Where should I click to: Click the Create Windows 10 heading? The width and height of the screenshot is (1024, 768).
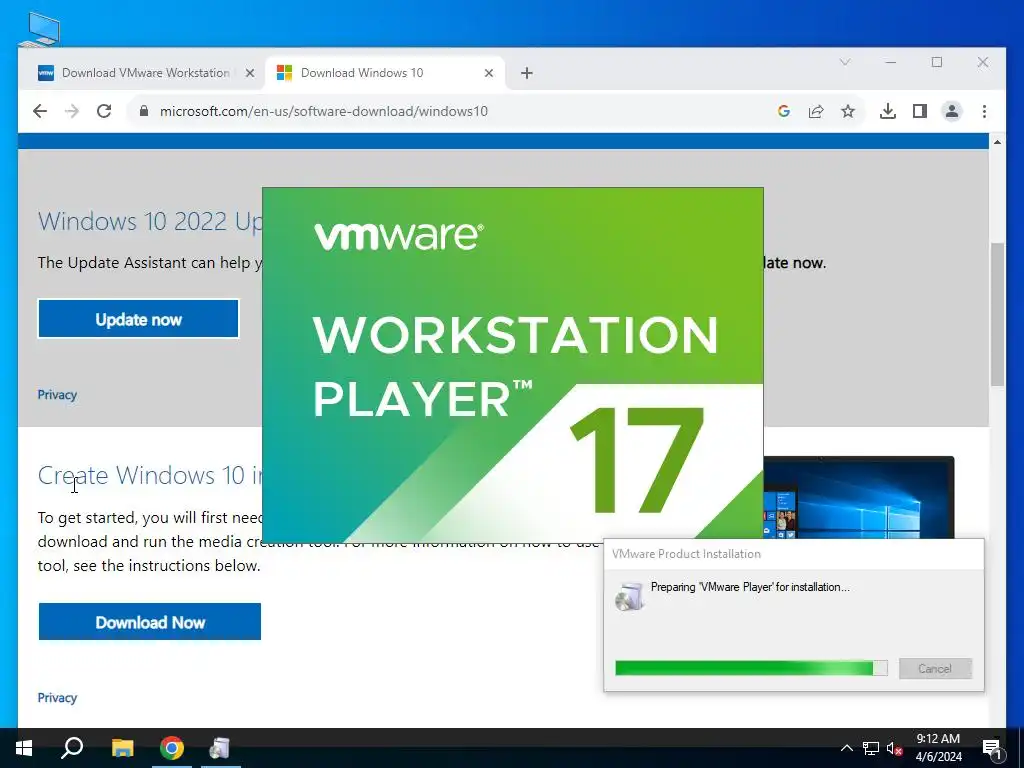150,475
